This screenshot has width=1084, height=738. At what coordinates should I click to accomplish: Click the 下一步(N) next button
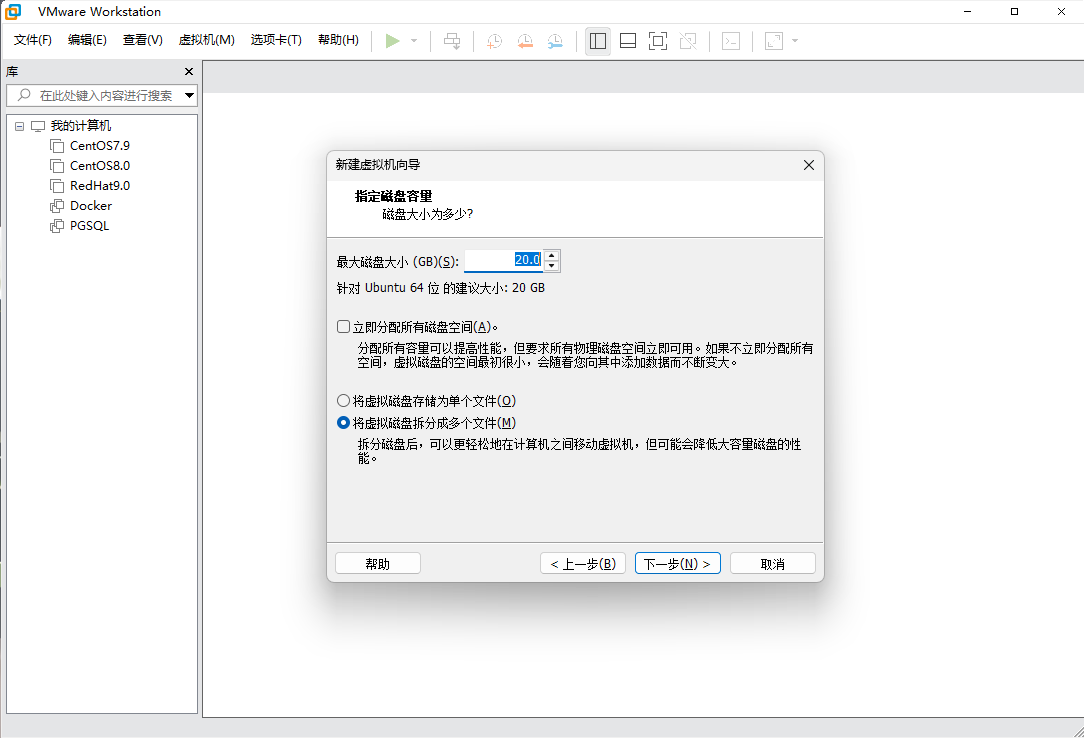(678, 564)
